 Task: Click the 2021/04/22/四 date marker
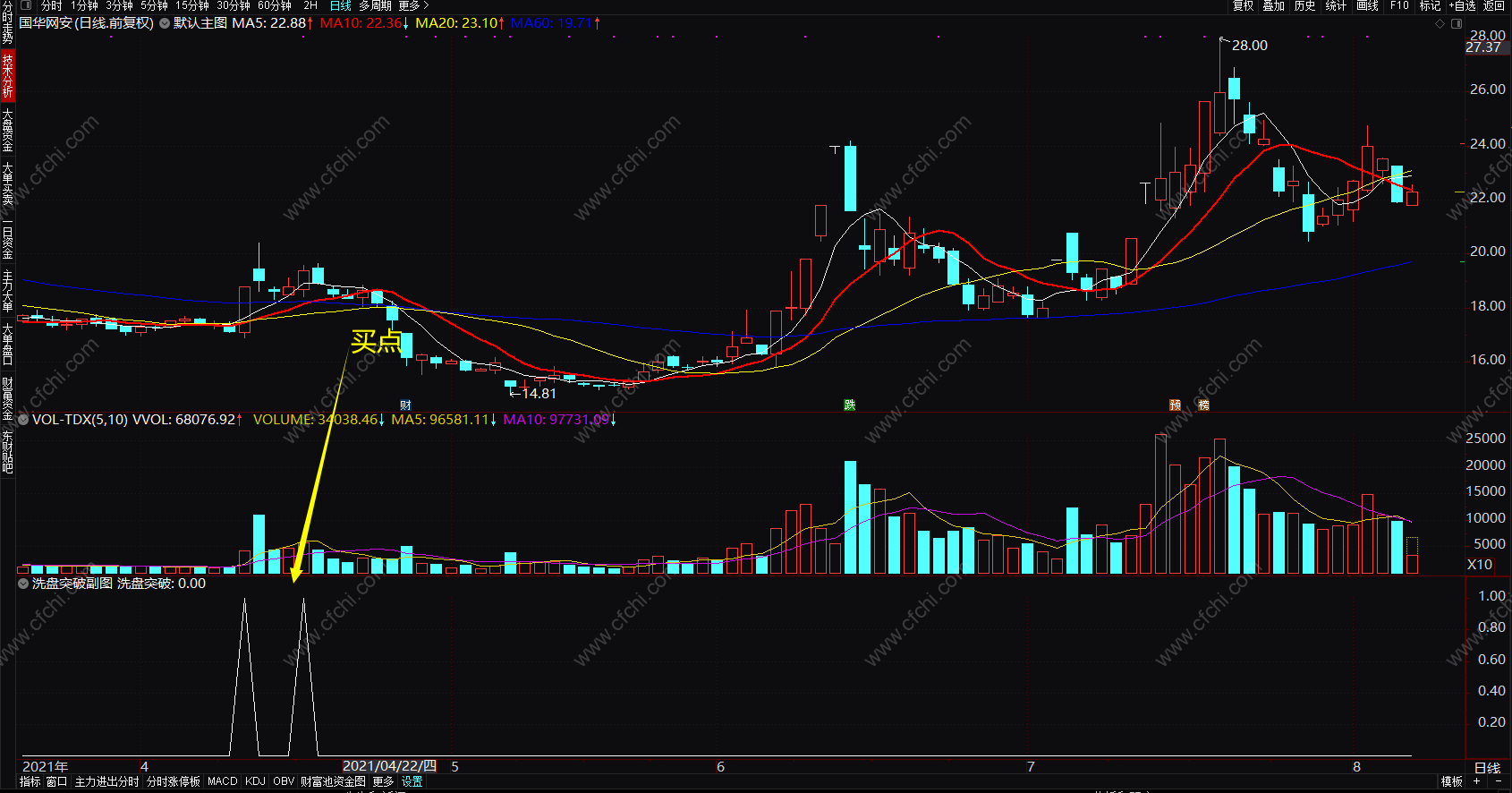coord(390,766)
